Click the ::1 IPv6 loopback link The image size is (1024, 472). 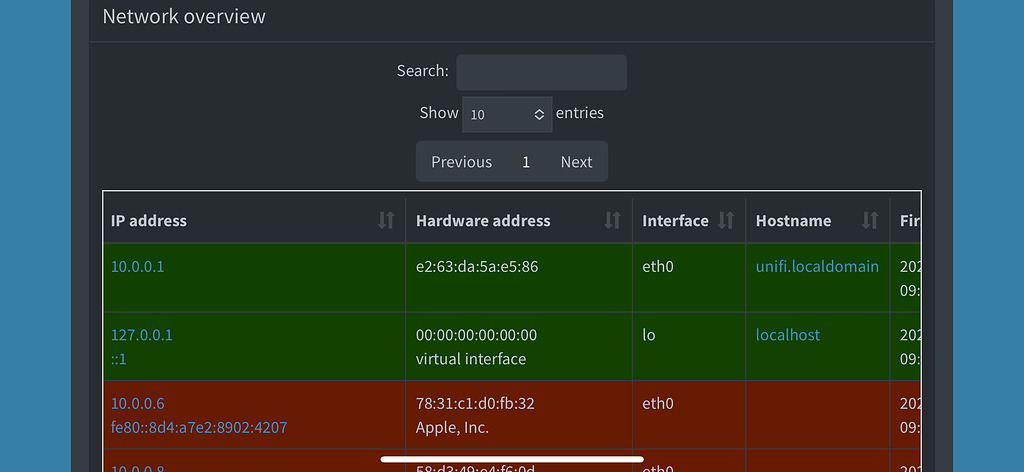(x=121, y=359)
